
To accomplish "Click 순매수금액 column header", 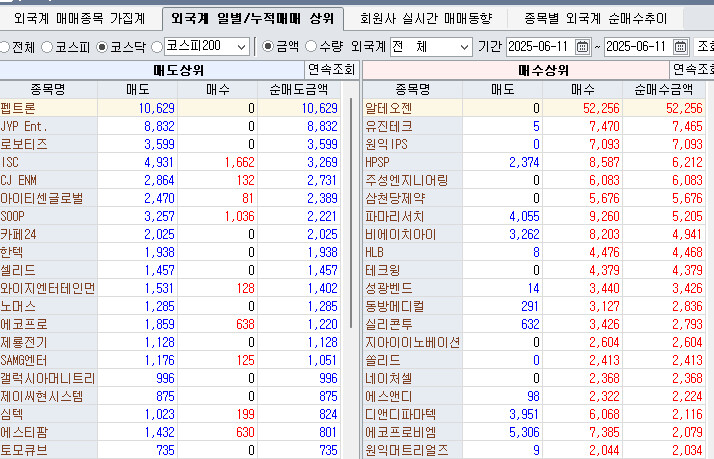I will tap(663, 90).
